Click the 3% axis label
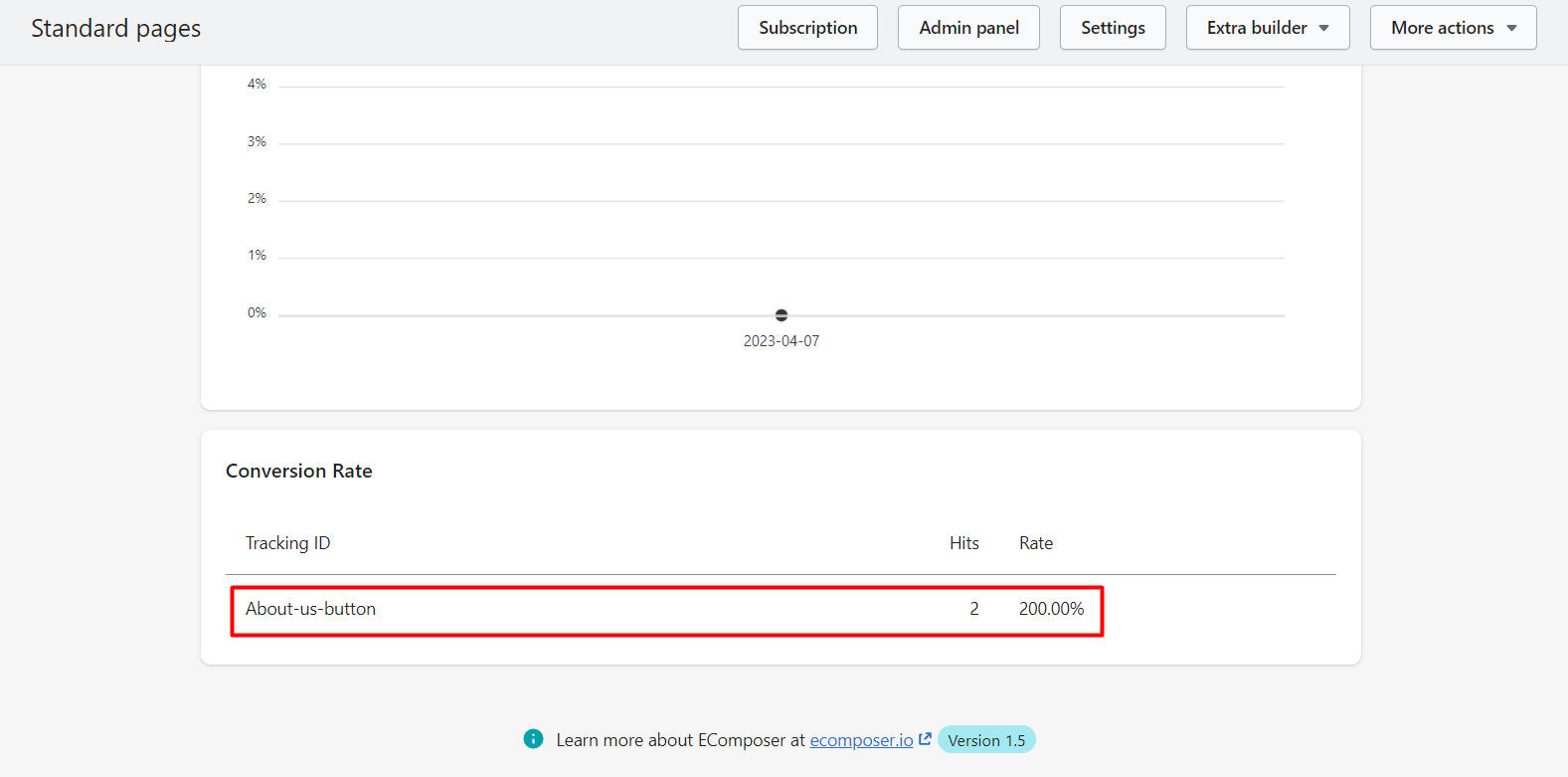1568x777 pixels. point(257,142)
